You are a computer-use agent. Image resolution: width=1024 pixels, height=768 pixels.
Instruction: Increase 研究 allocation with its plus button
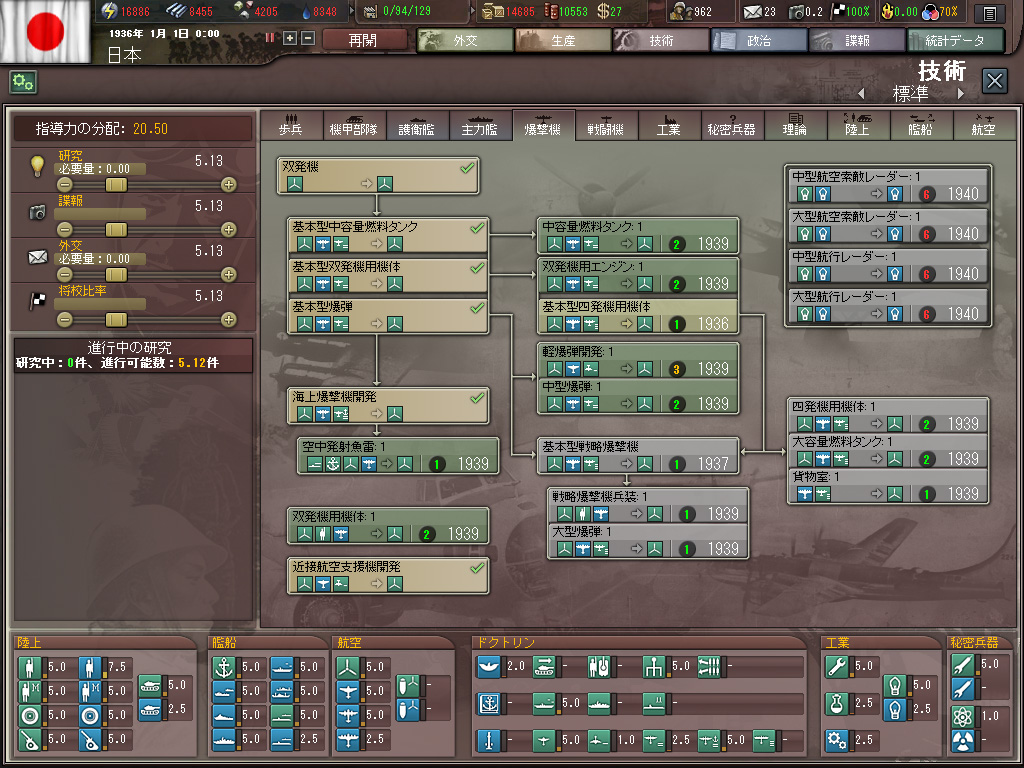pyautogui.click(x=229, y=185)
